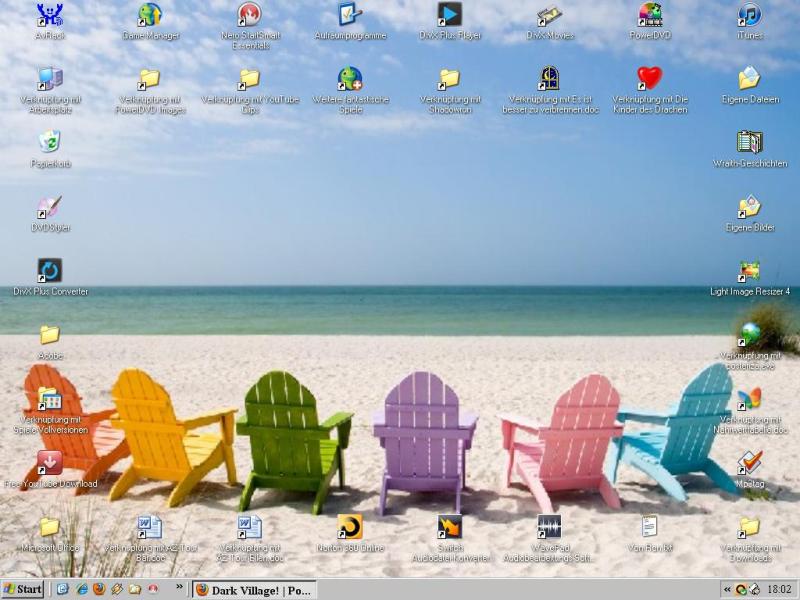Click the Start button
The height and width of the screenshot is (600, 800).
pos(23,589)
